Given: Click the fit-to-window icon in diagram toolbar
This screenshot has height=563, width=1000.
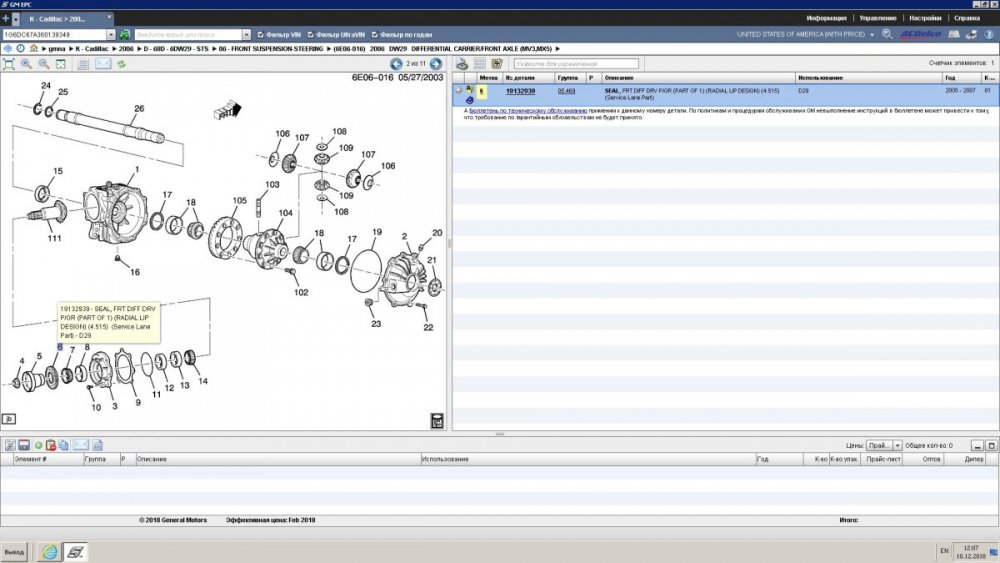Looking at the screenshot, I should (x=9, y=64).
